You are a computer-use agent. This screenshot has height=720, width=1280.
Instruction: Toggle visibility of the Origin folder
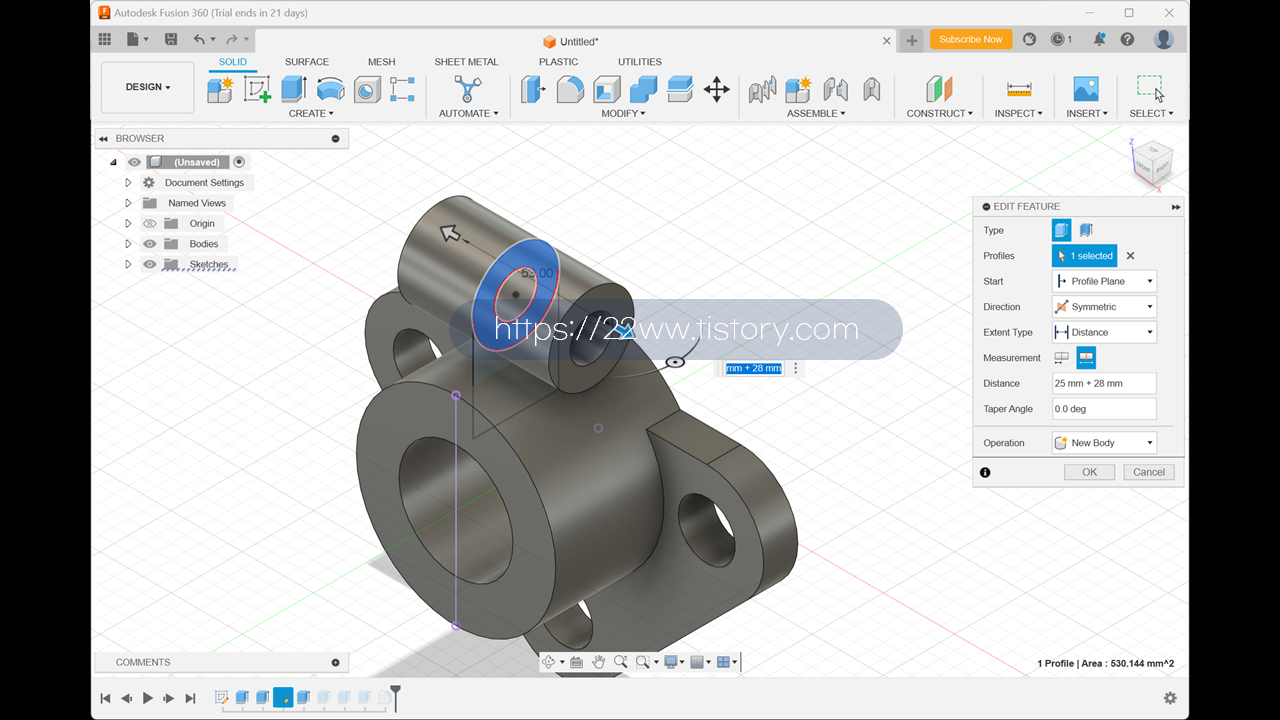click(149, 224)
